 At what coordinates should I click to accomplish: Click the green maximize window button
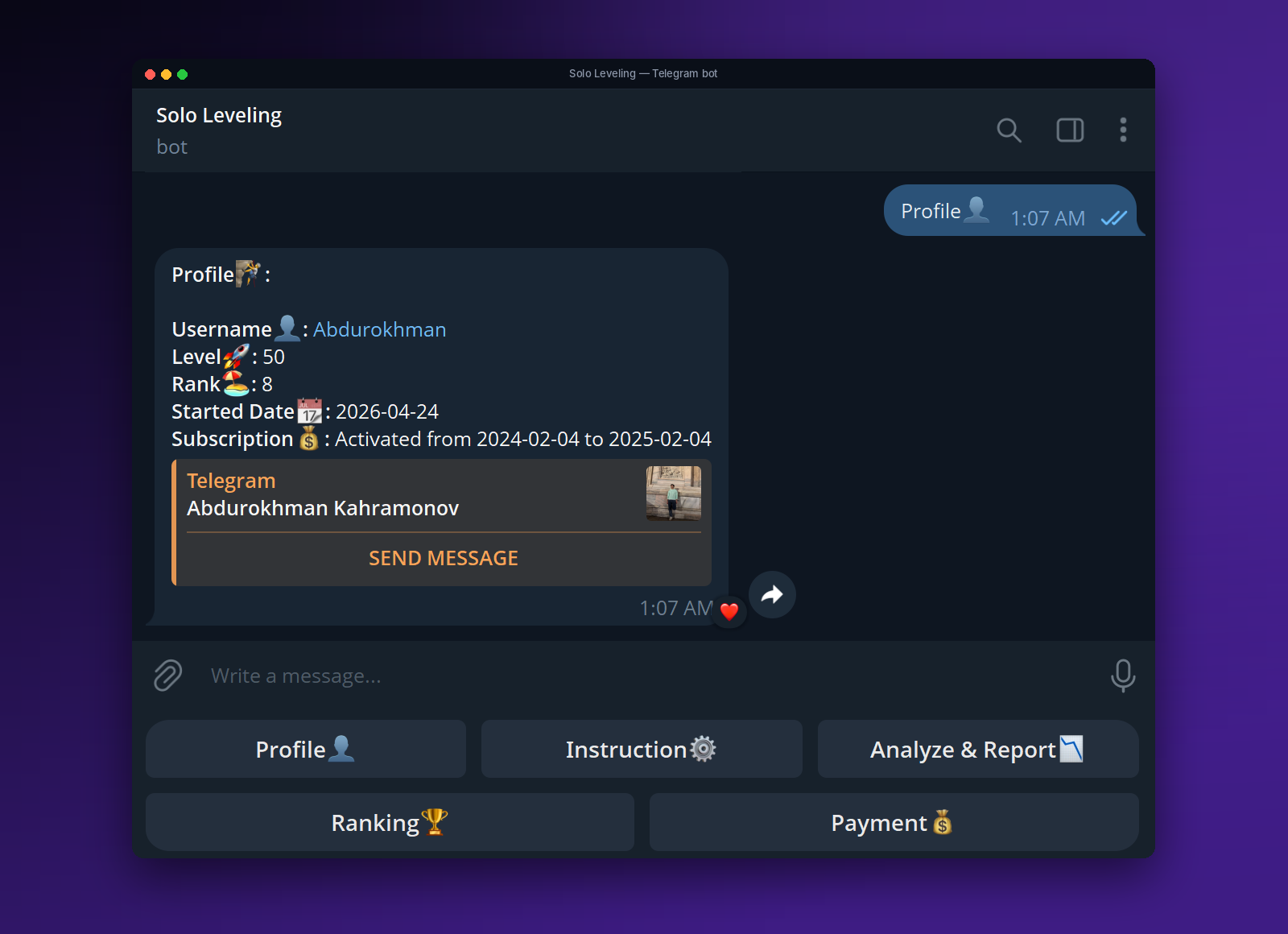tap(182, 74)
